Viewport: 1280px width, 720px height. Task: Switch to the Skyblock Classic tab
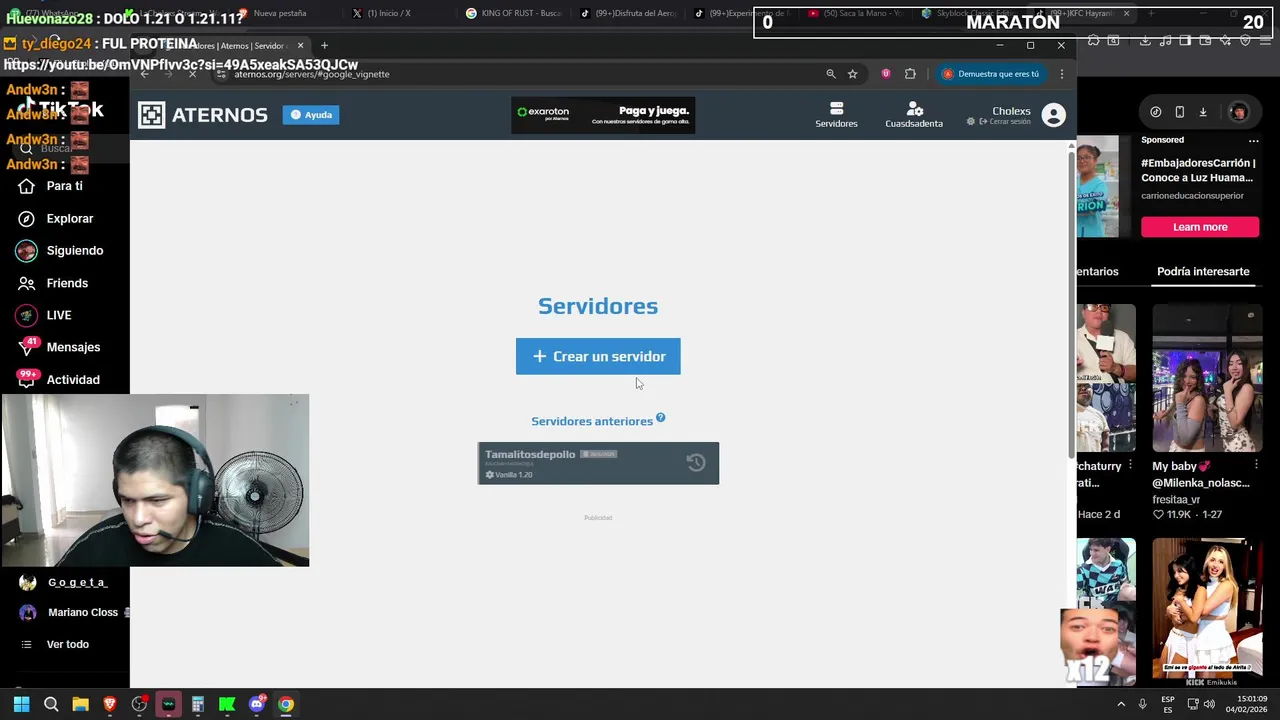pos(970,14)
